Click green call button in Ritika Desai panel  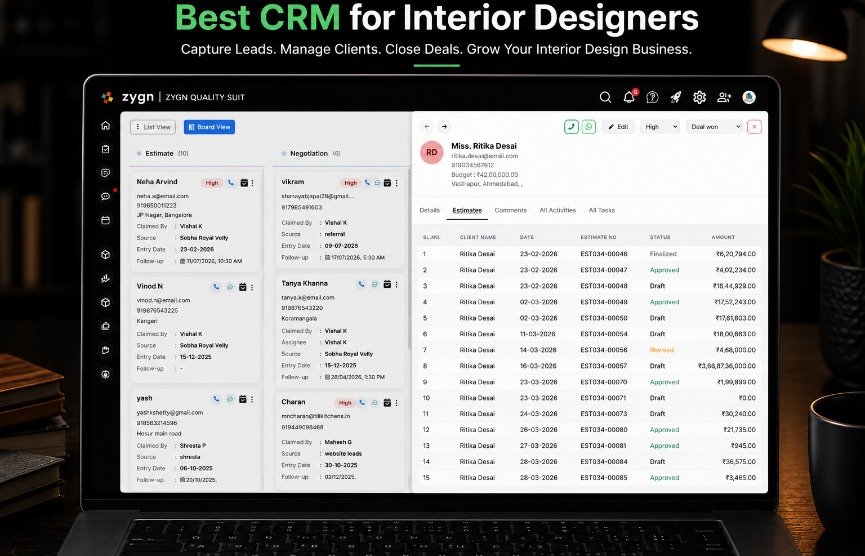571,127
